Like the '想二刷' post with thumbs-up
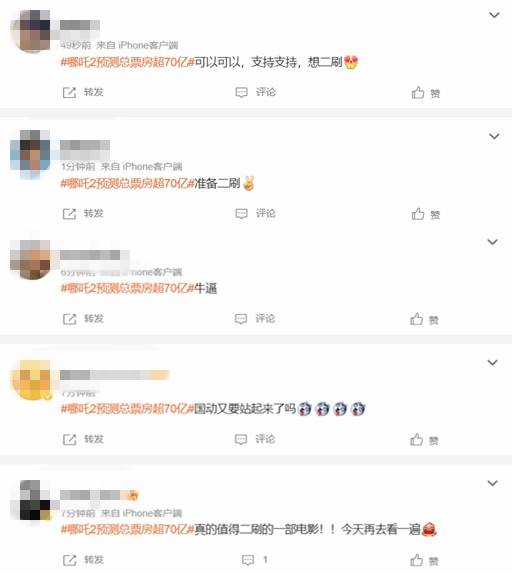The image size is (512, 573). (x=418, y=93)
